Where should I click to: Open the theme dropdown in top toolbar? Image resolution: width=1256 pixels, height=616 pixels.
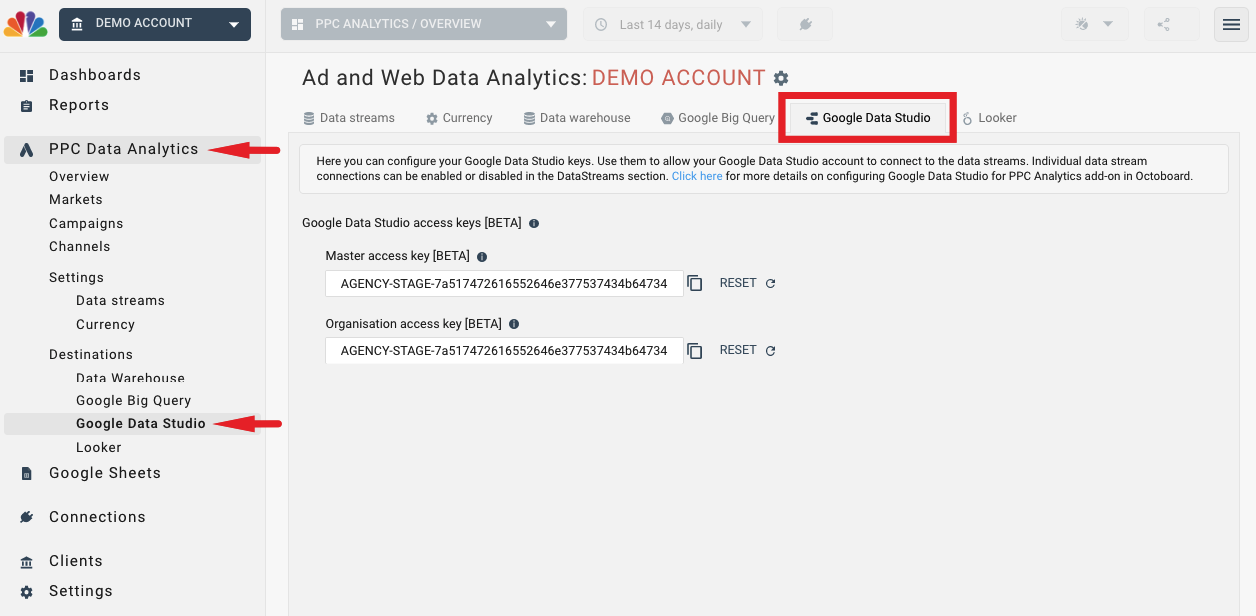click(1094, 24)
